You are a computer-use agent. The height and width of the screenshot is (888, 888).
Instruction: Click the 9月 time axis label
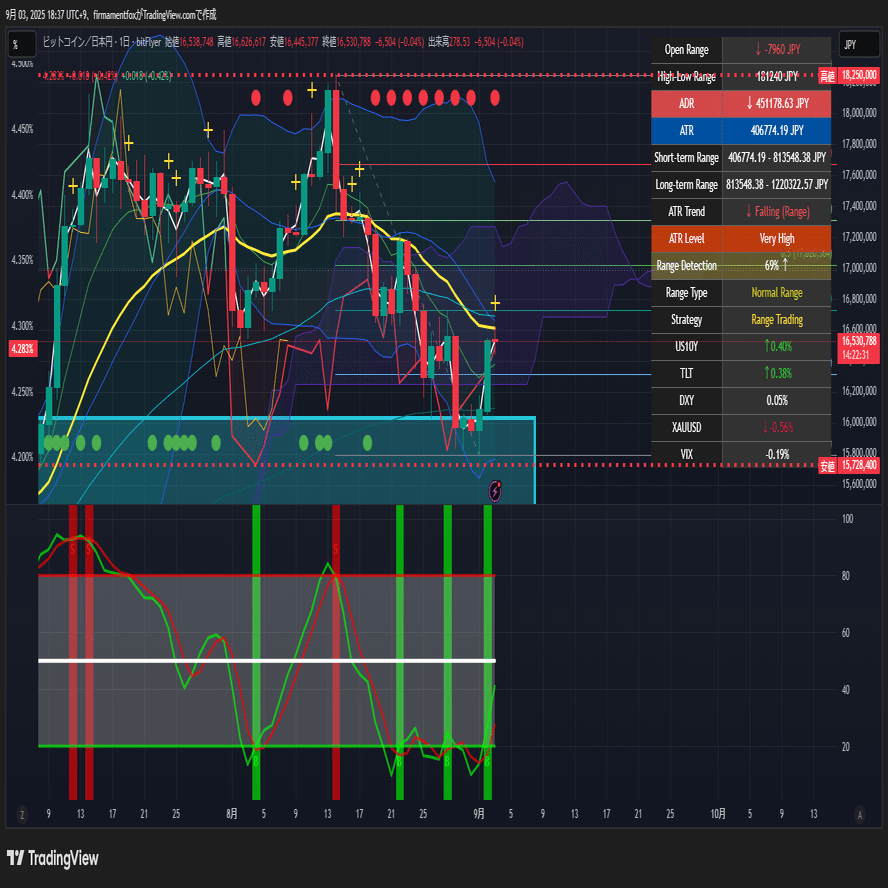pyautogui.click(x=479, y=814)
